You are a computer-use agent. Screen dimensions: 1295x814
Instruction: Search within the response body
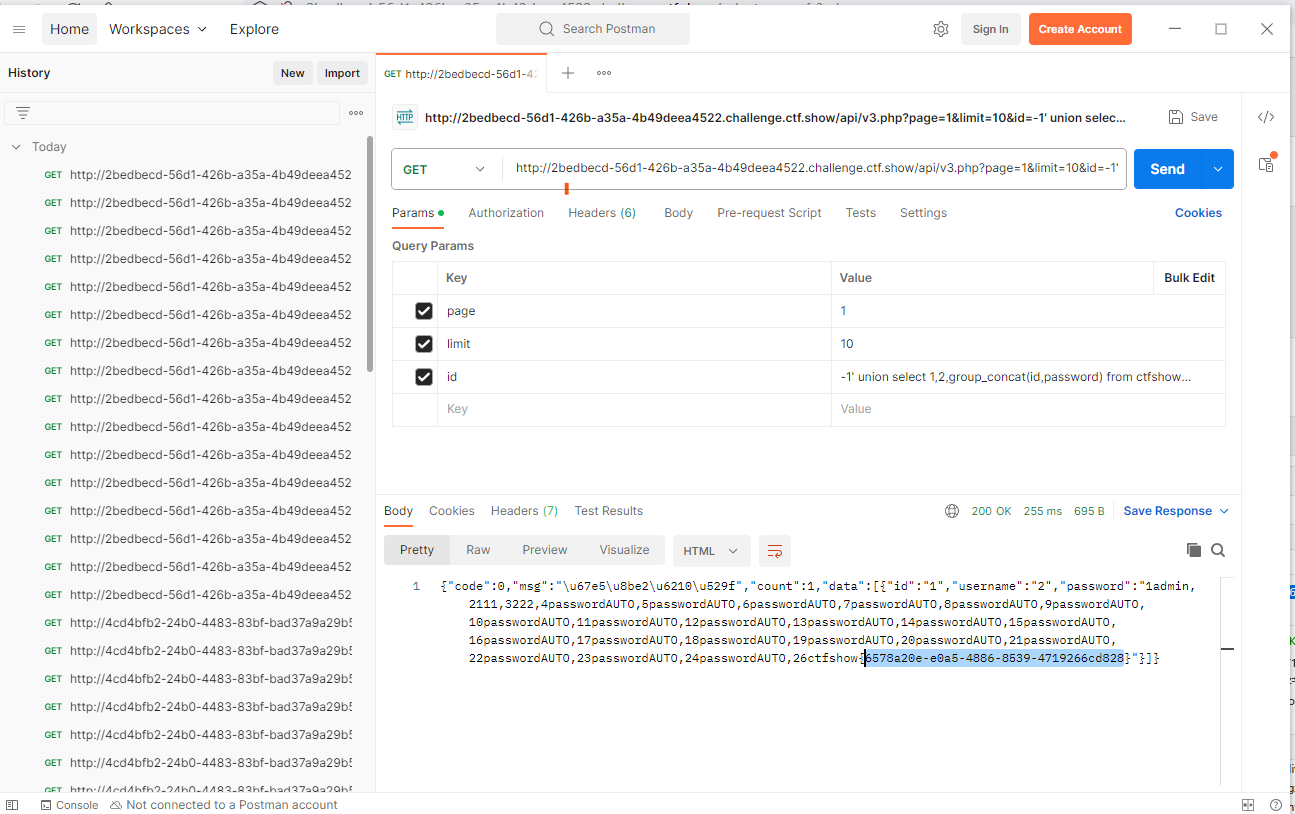coord(1218,550)
